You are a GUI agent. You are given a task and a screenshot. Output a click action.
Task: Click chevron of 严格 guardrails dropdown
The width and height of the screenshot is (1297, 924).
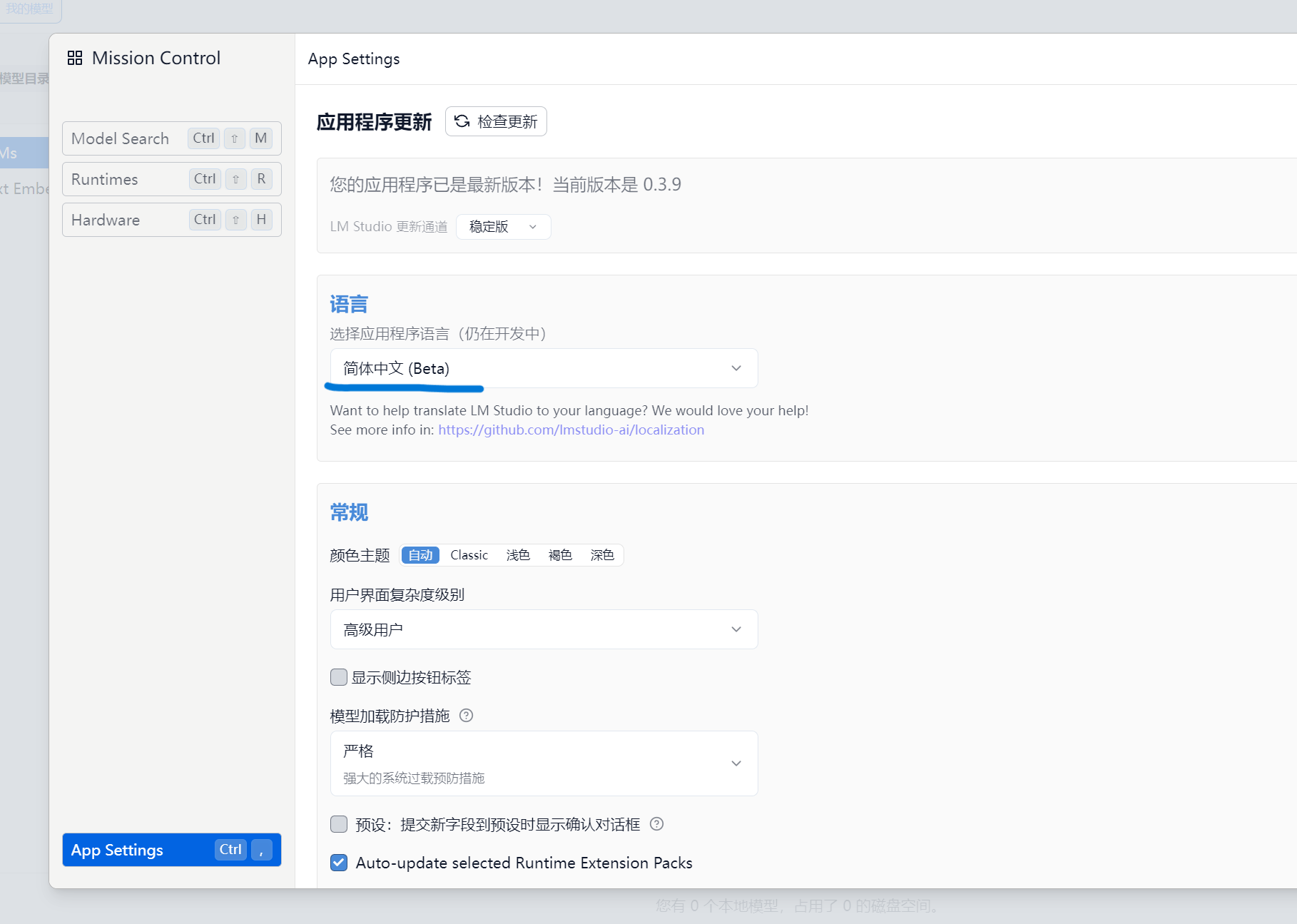[736, 763]
